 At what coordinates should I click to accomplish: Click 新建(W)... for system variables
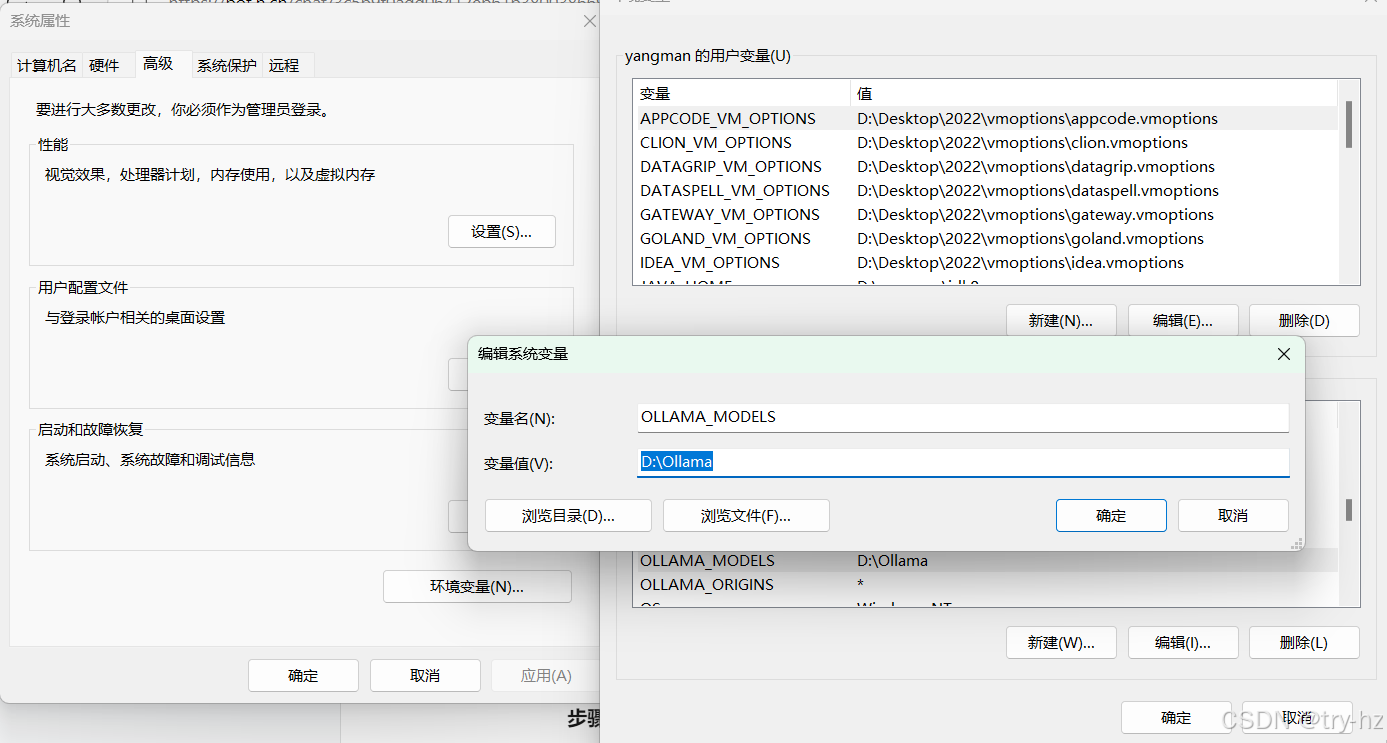tap(1061, 643)
